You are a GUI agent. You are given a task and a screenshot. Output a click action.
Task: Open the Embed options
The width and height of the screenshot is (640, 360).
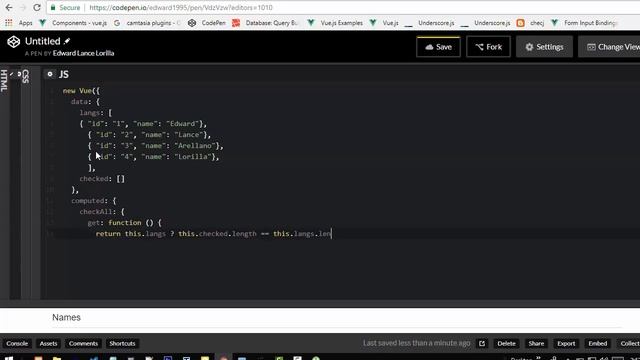(x=598, y=344)
